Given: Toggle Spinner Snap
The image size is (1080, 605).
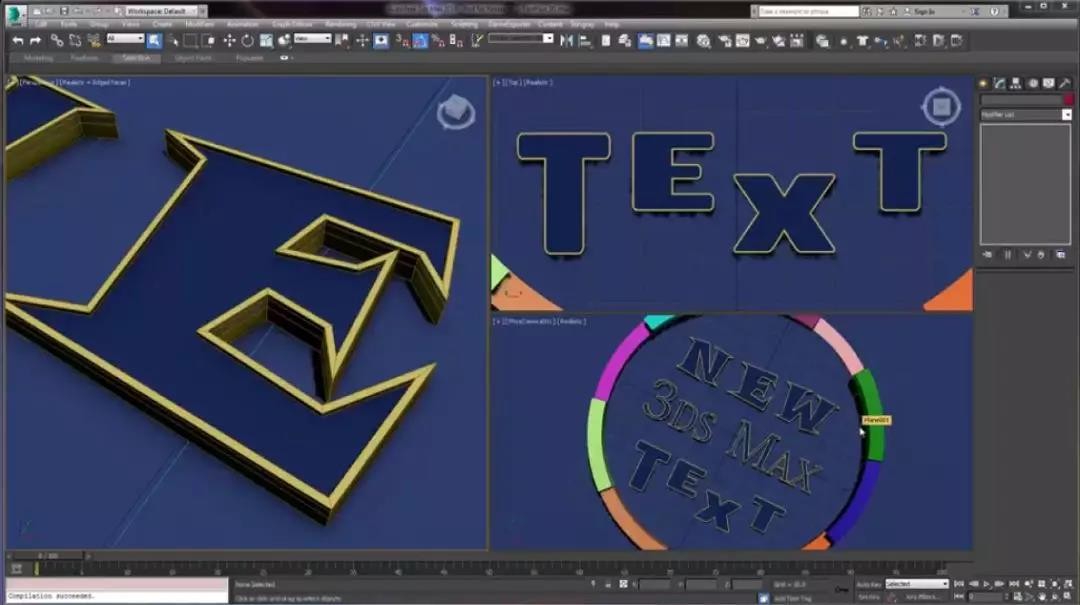Looking at the screenshot, I should [x=456, y=41].
